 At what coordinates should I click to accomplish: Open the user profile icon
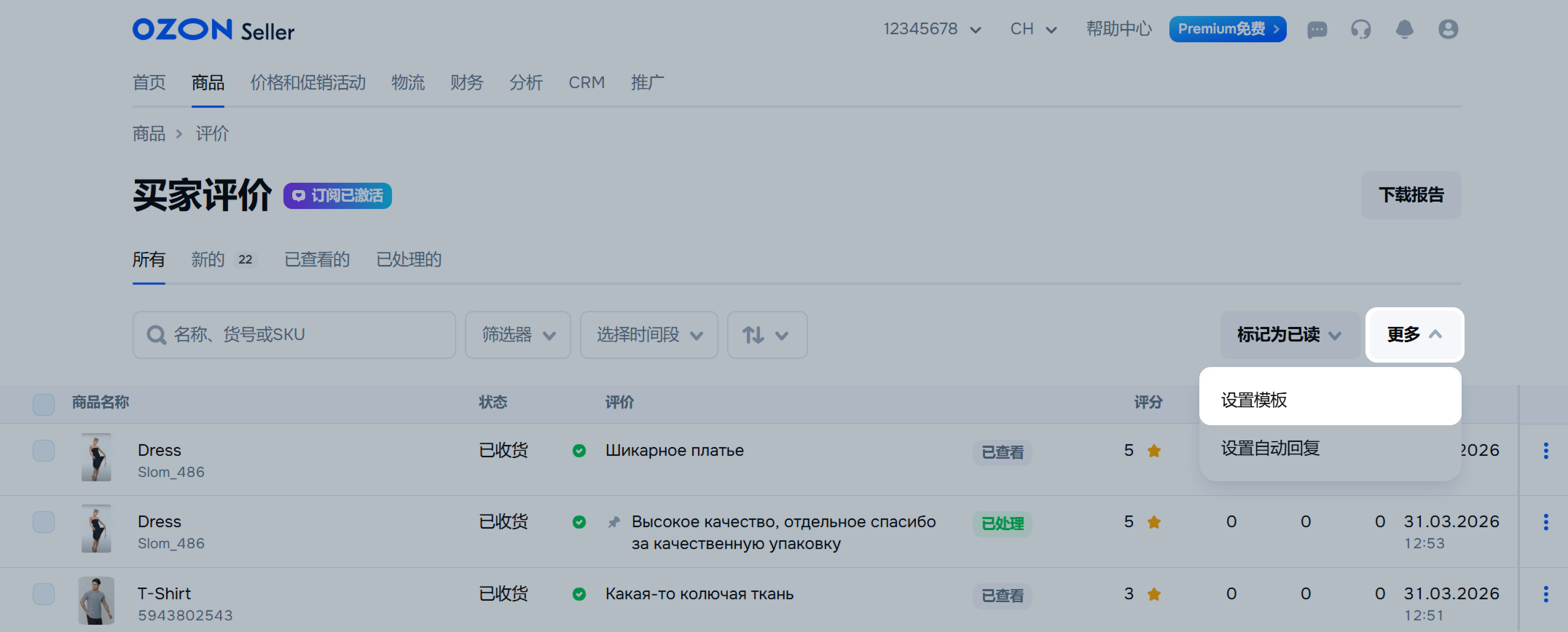[1448, 30]
